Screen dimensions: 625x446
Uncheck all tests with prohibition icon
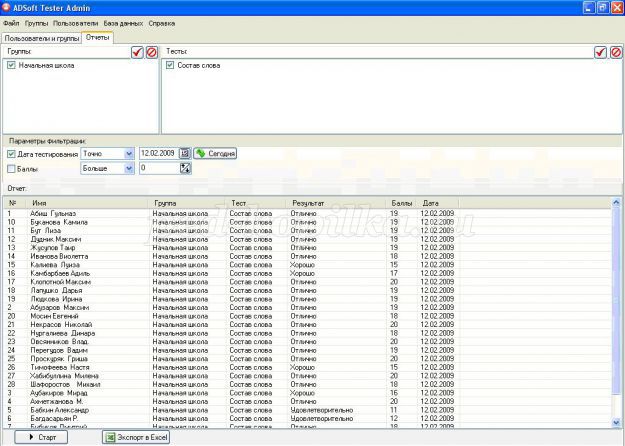click(x=616, y=52)
